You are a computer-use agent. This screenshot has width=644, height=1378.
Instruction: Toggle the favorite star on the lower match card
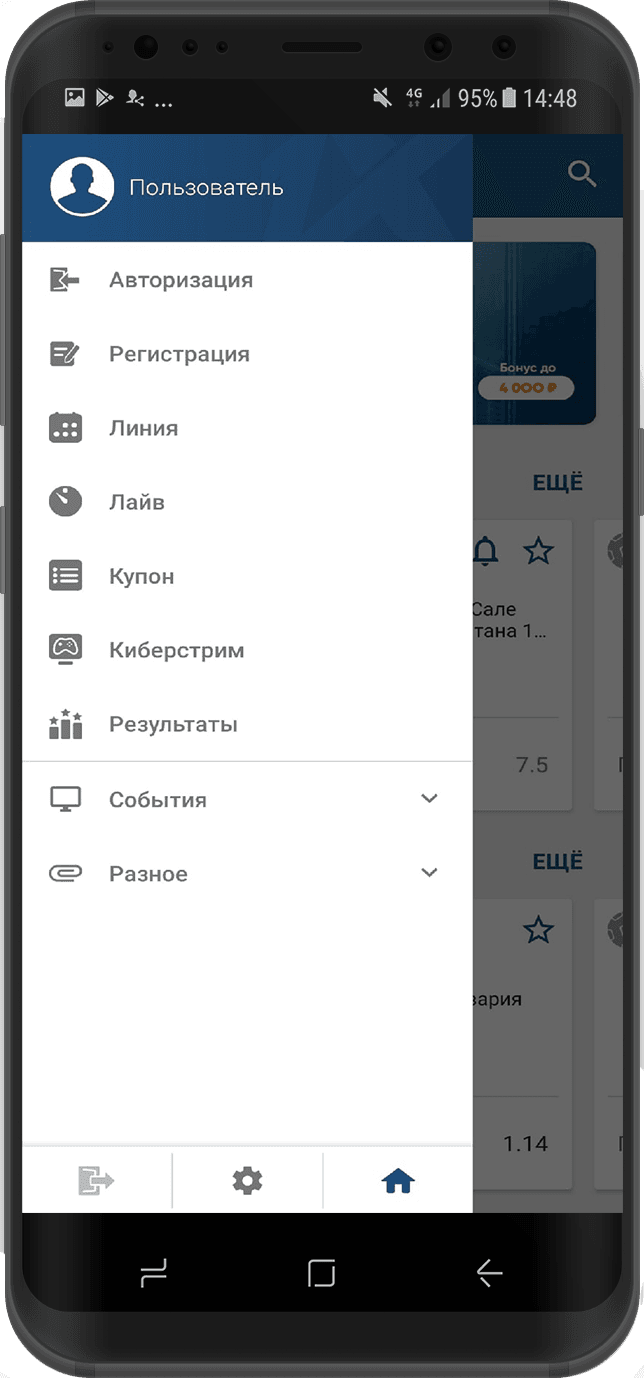coord(539,930)
